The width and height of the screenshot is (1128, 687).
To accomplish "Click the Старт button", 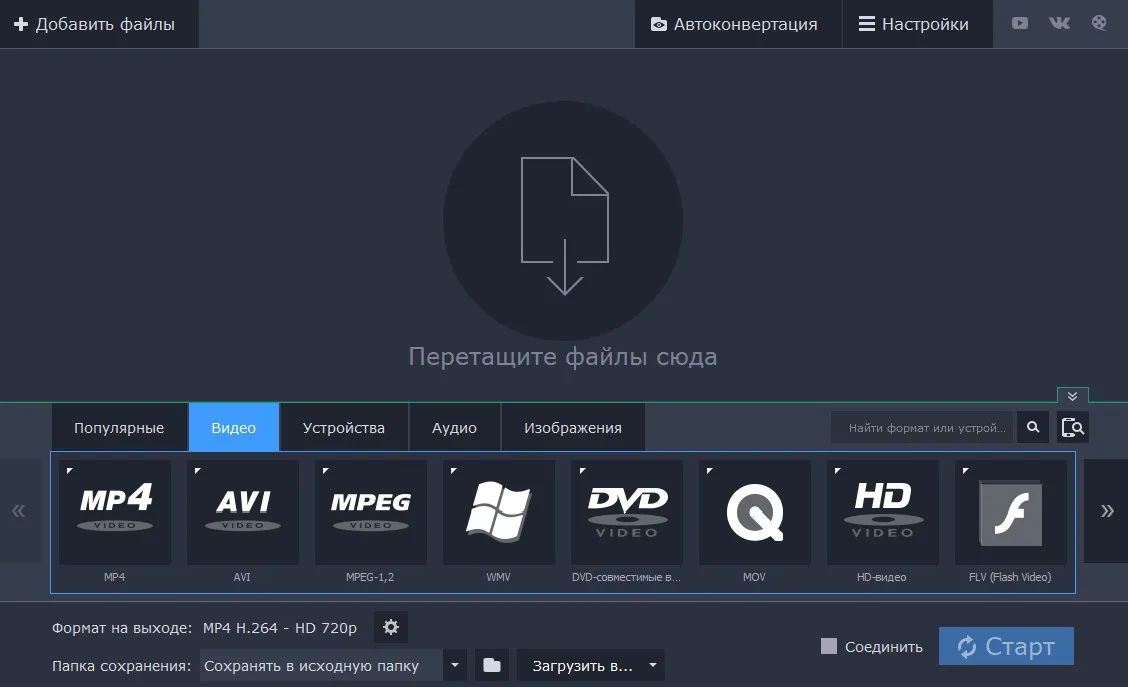I will [1006, 646].
